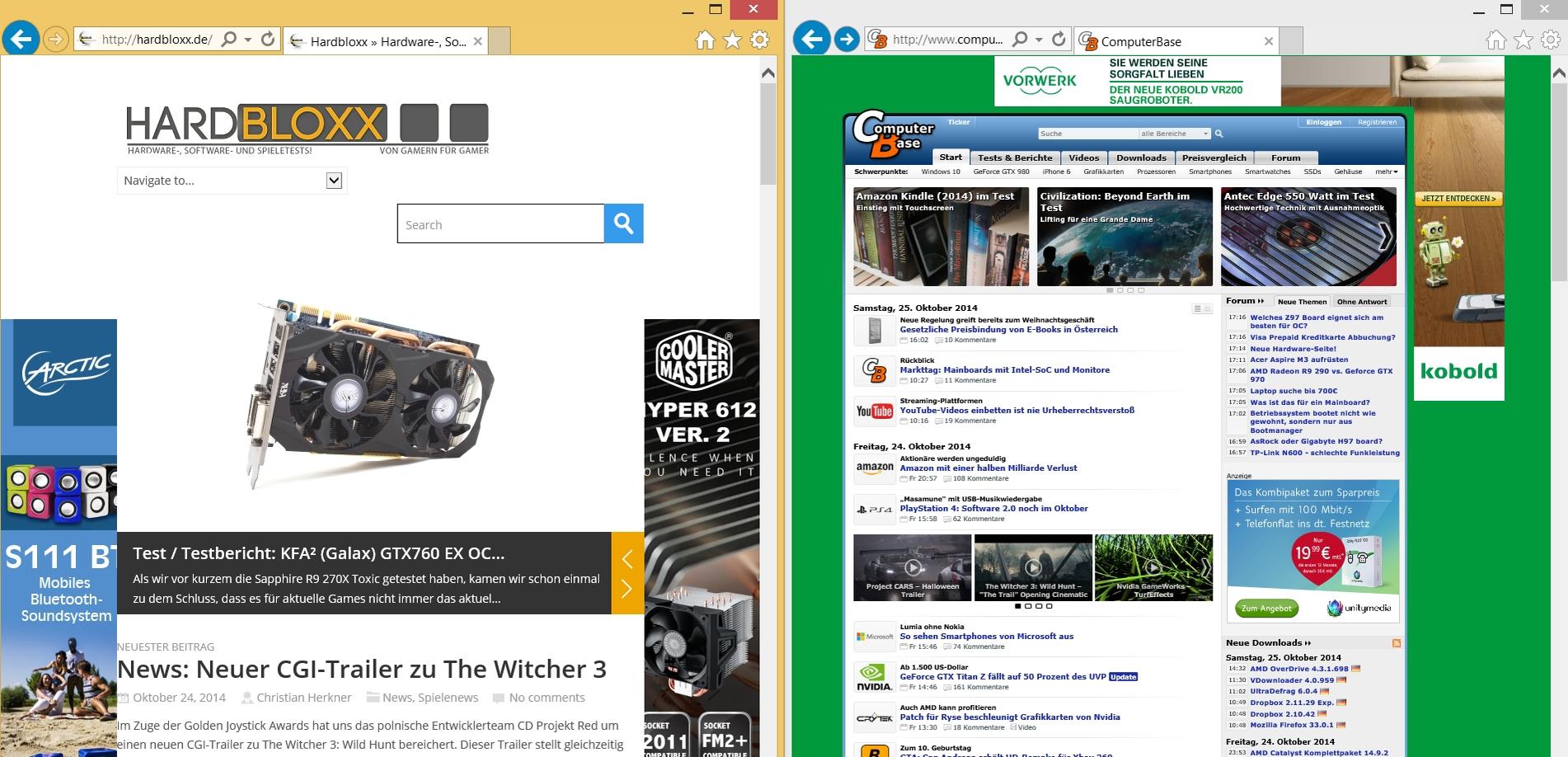This screenshot has width=1568, height=757.
Task: Open the 'Navigate to...' dropdown on Hardbloxx
Action: [x=232, y=181]
